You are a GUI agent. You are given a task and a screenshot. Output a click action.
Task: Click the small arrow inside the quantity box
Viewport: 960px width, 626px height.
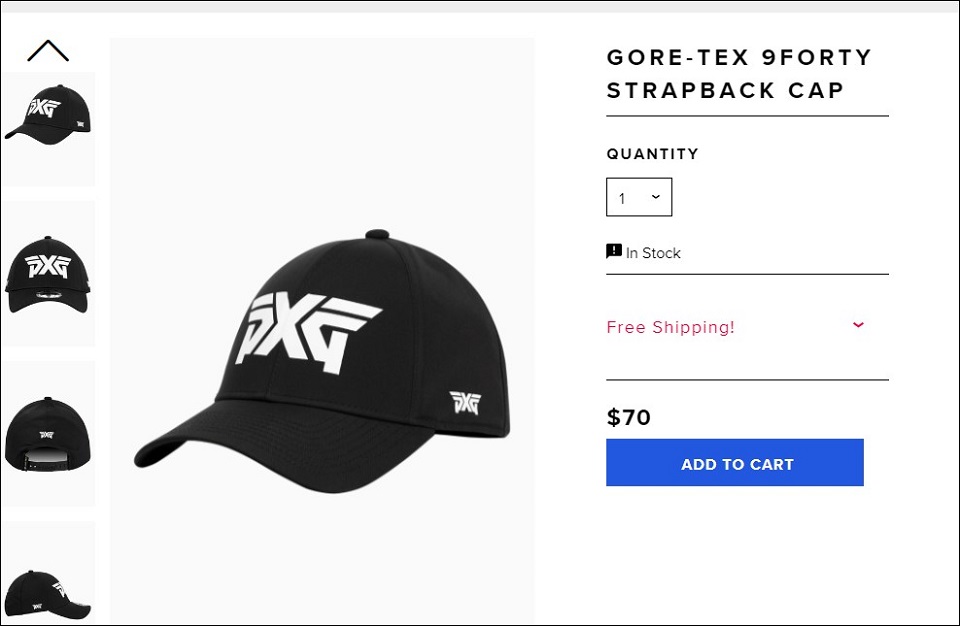click(x=656, y=197)
